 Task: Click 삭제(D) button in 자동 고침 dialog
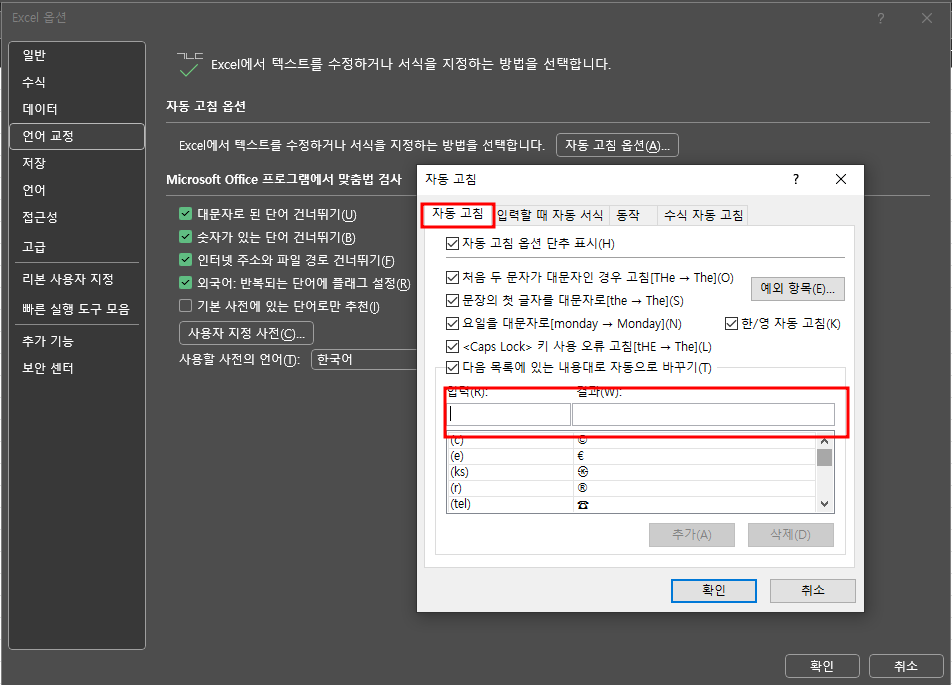[x=790, y=534]
